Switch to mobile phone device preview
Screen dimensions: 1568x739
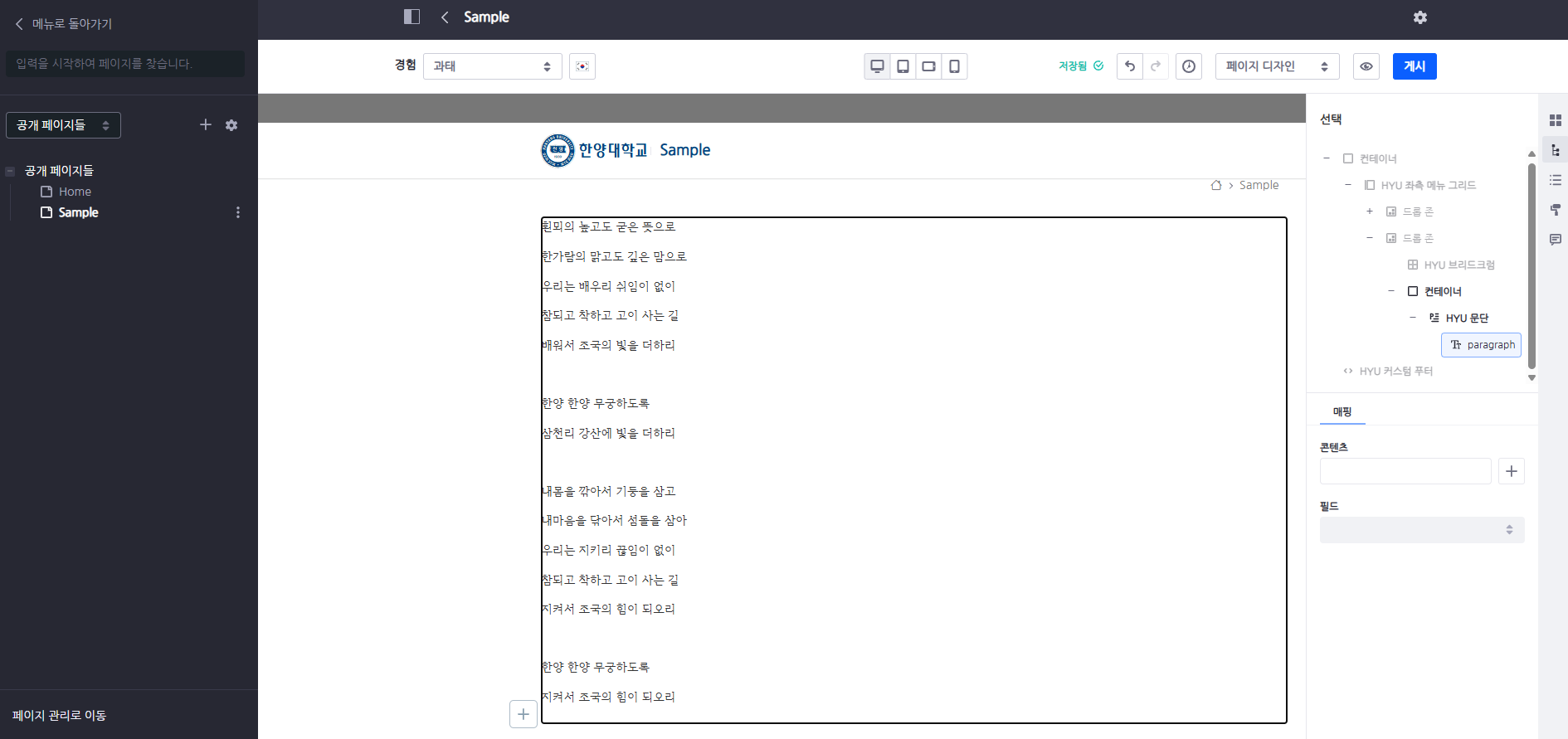[x=954, y=66]
